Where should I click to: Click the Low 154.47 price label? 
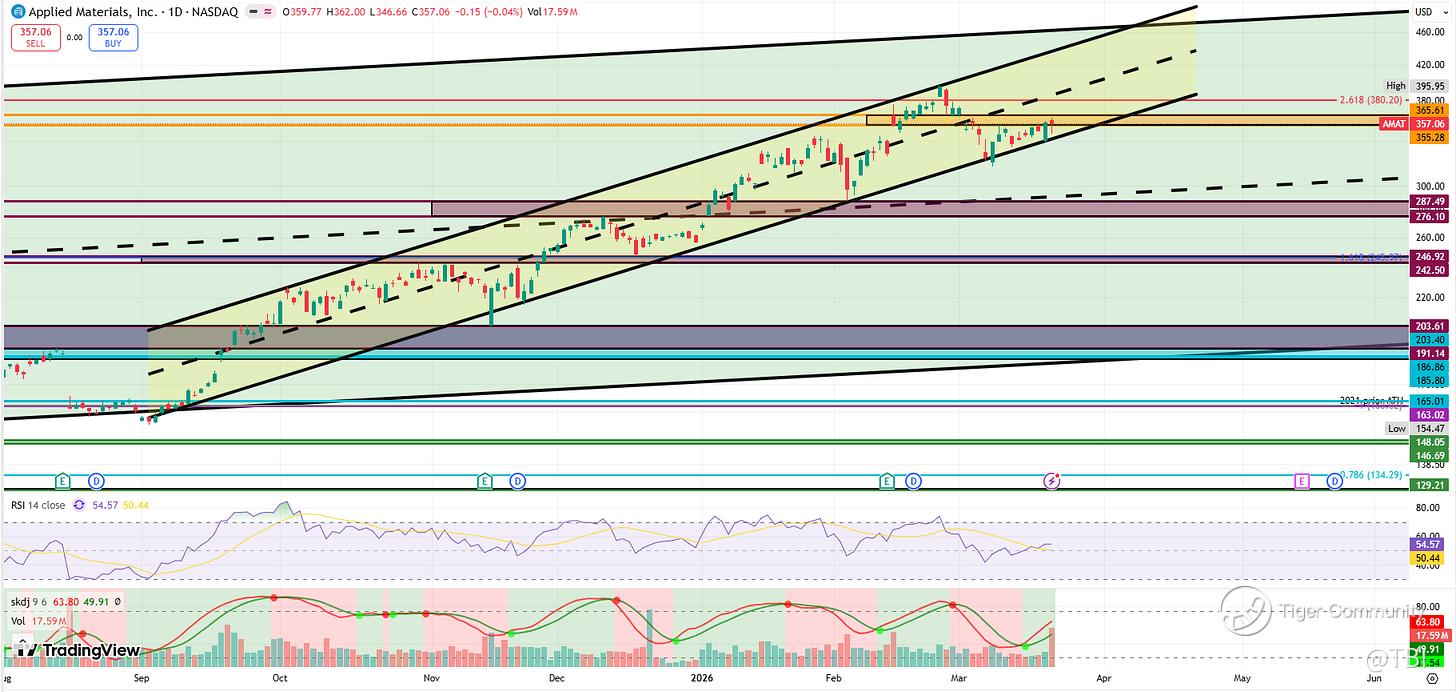tap(1417, 428)
